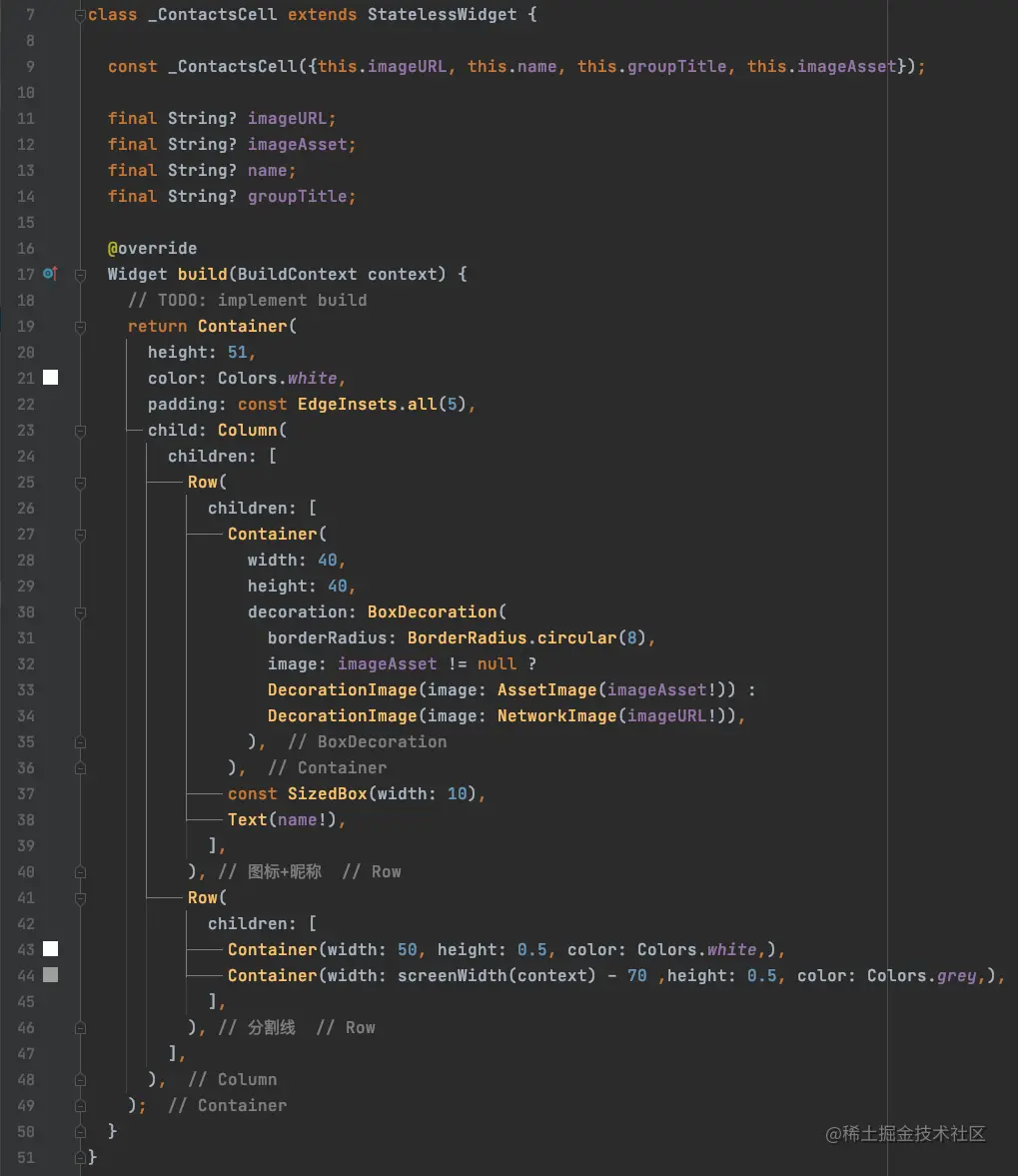Viewport: 1018px width, 1176px height.
Task: Click the override gutter icon beside build method
Action: (x=50, y=274)
